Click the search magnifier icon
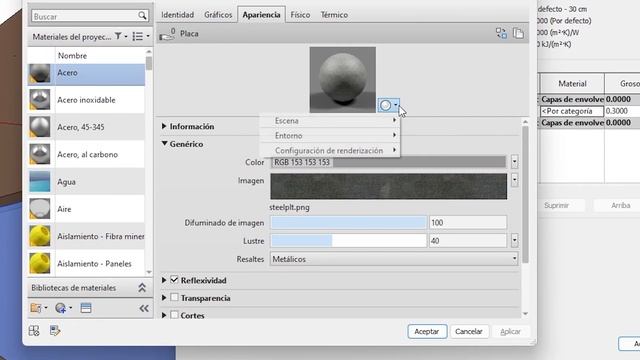640x360 pixels. (x=142, y=16)
